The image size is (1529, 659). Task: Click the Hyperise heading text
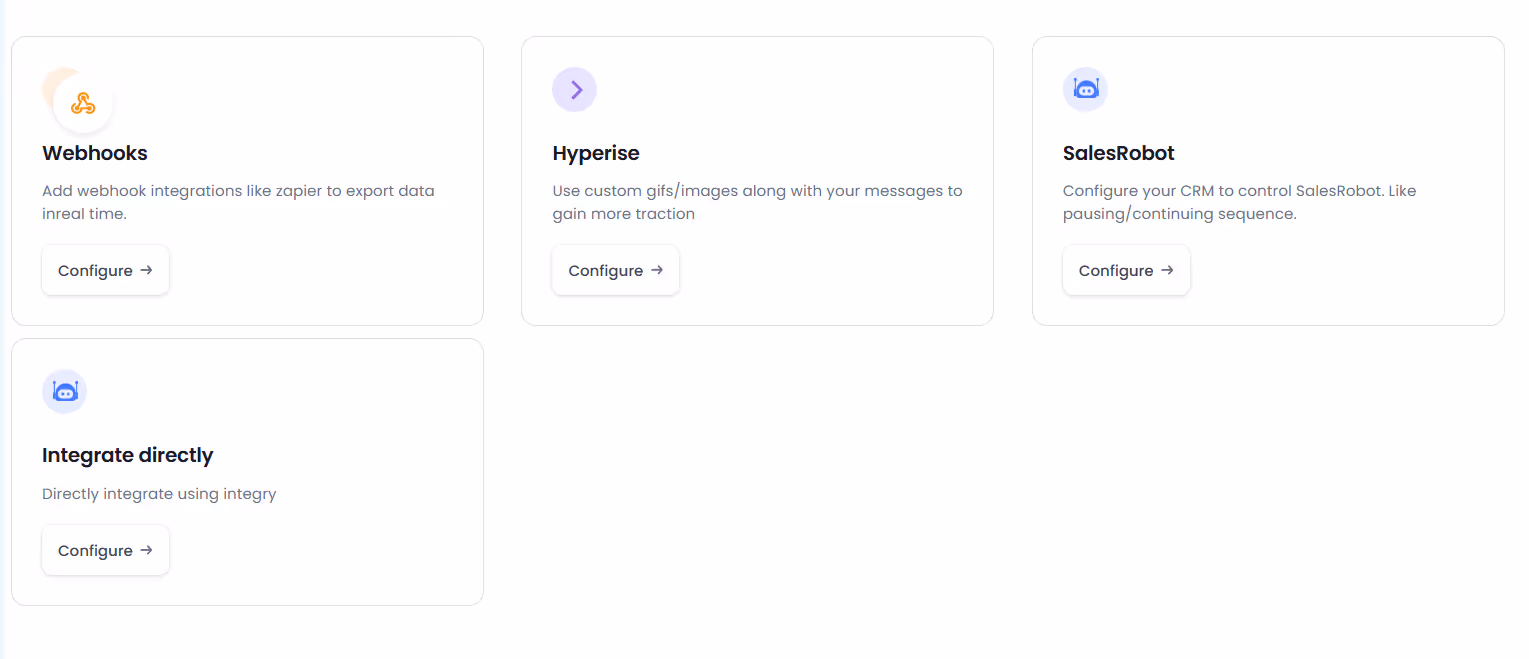[596, 153]
